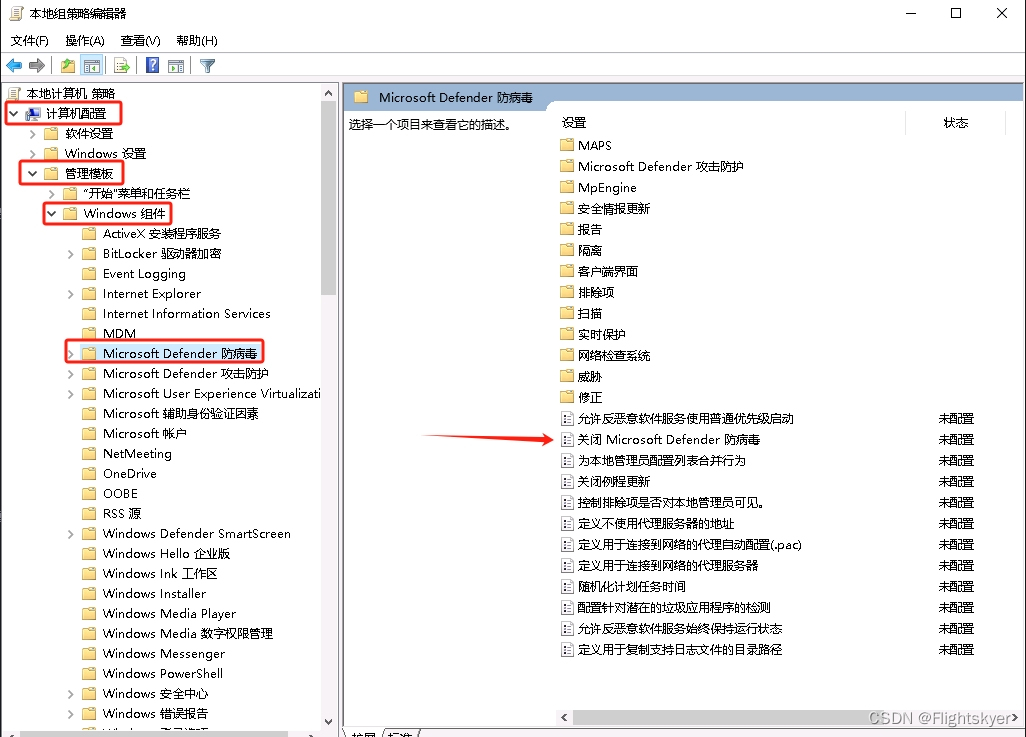Viewport: 1026px width, 737px height.
Task: Click policy icon for 关闭例程更新
Action: pos(567,482)
